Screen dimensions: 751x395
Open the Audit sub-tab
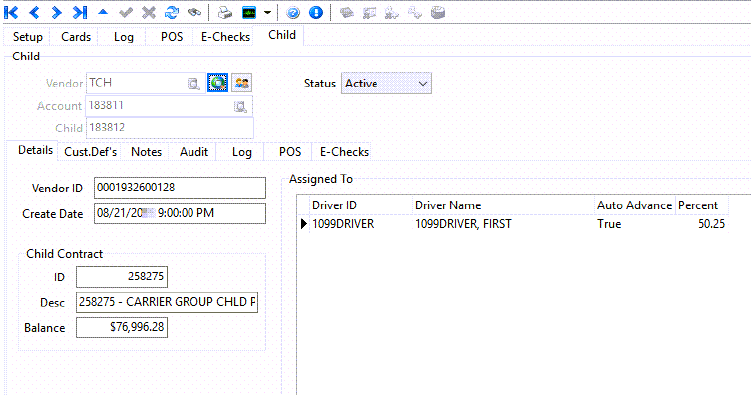tap(194, 152)
